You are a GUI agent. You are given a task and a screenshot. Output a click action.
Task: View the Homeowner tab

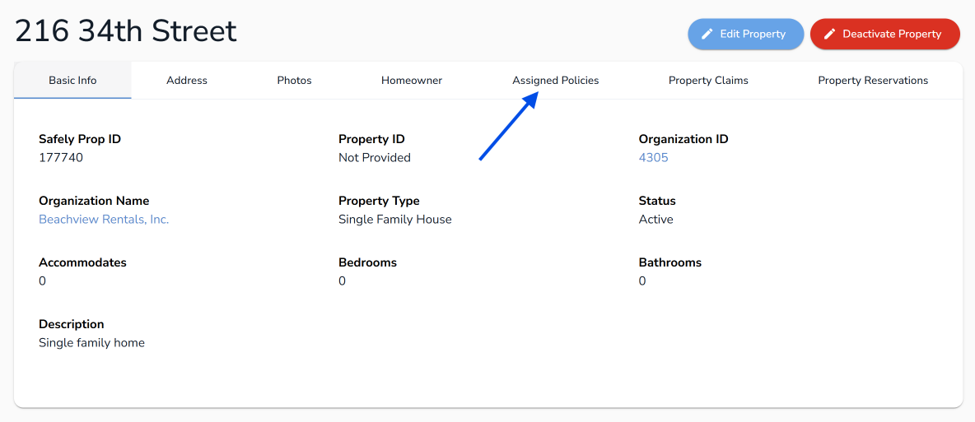[412, 80]
